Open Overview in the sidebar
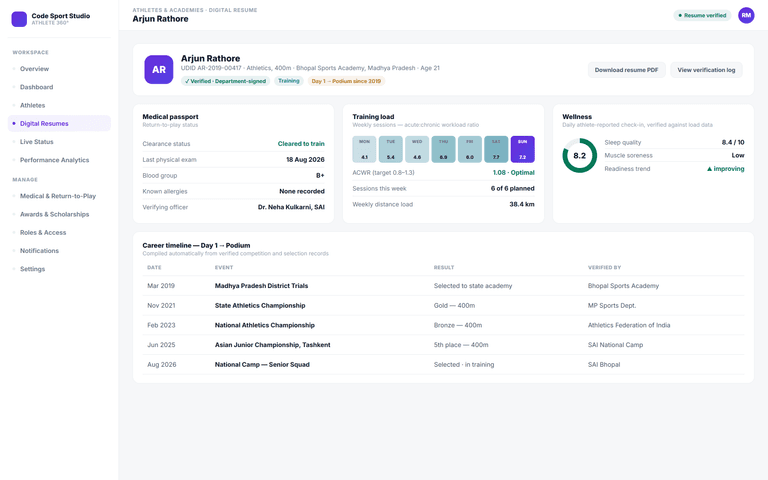The image size is (768, 480). (x=59, y=69)
